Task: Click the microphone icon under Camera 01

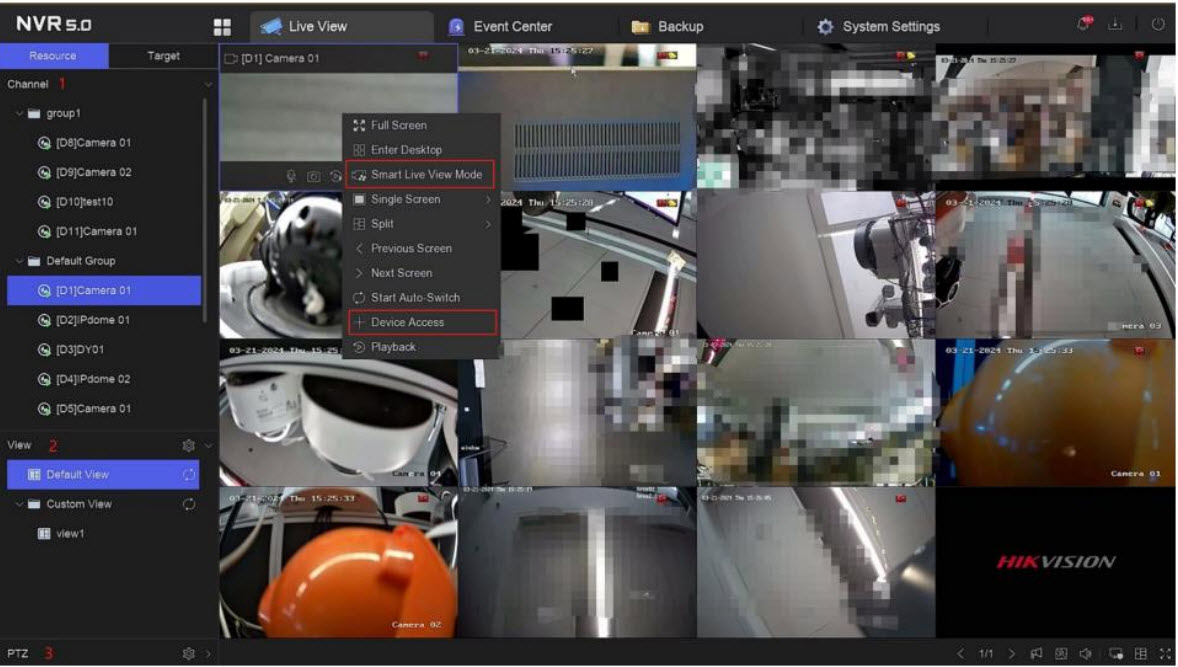Action: coord(291,176)
